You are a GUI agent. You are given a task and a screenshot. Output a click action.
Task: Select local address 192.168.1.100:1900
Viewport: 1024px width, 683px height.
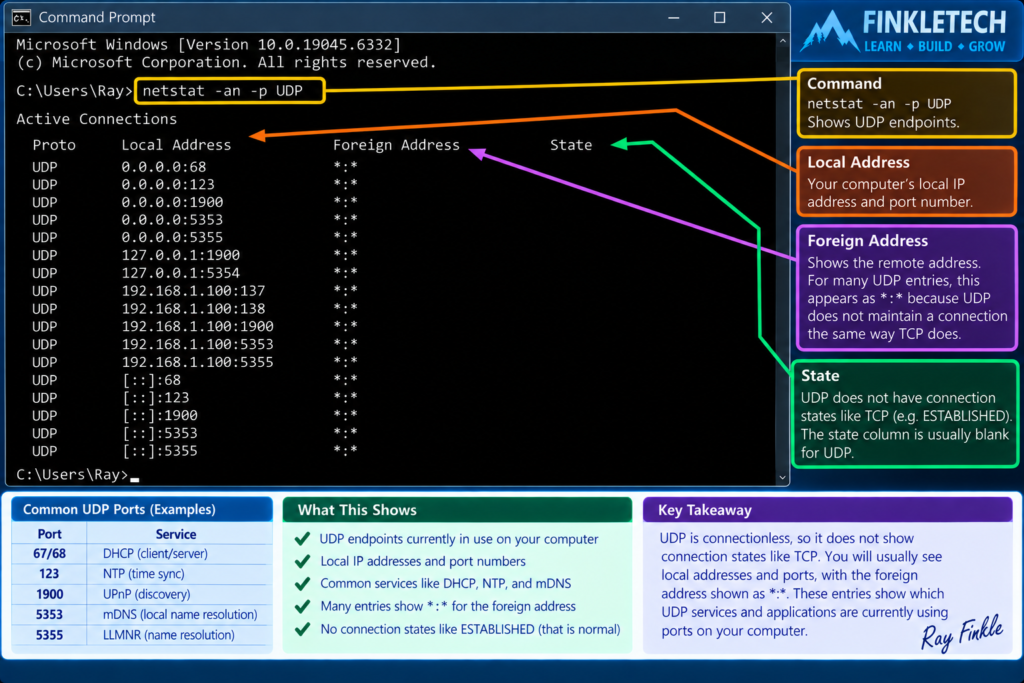coord(198,326)
